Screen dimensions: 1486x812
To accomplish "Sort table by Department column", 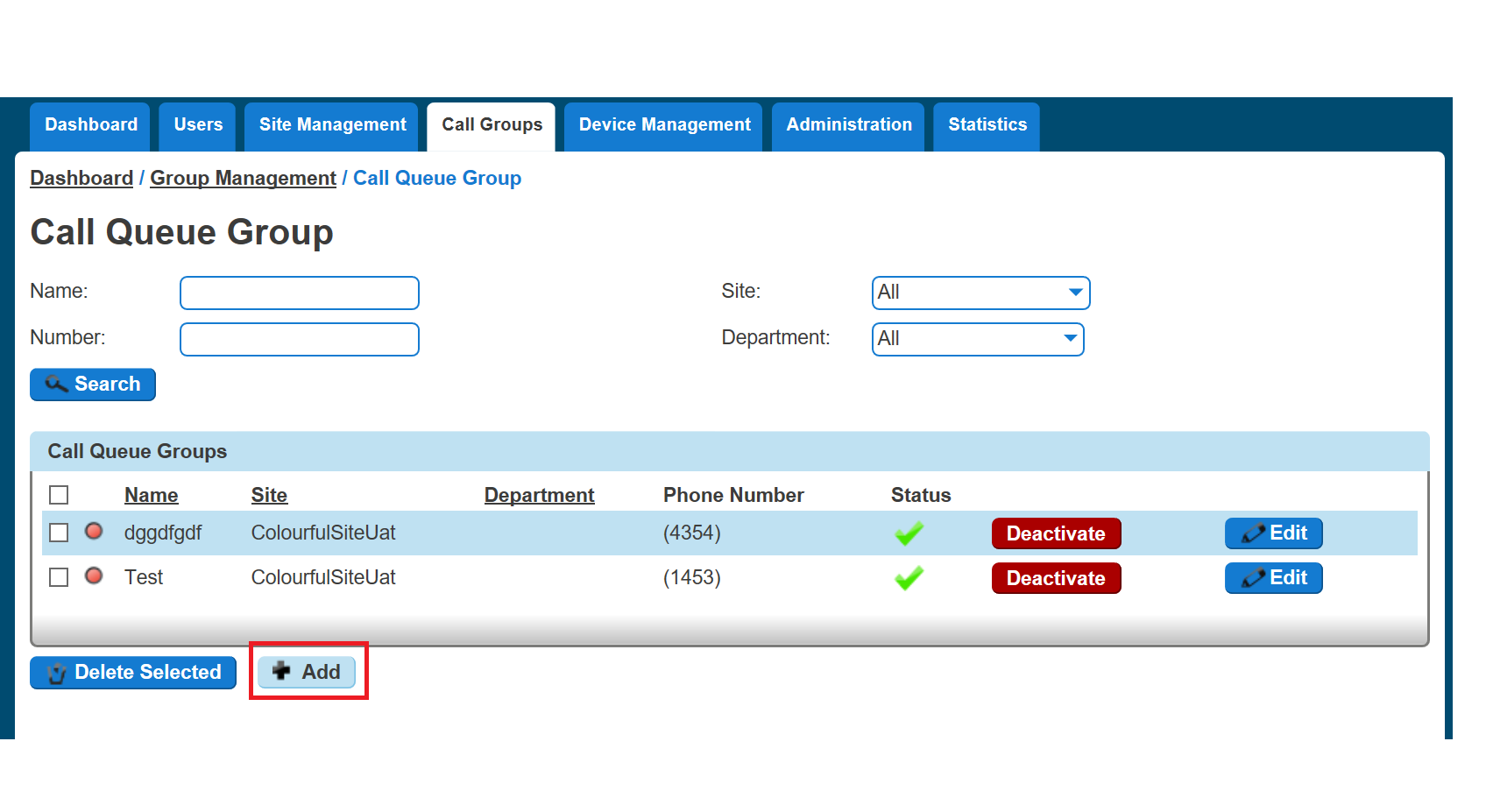I will click(539, 496).
